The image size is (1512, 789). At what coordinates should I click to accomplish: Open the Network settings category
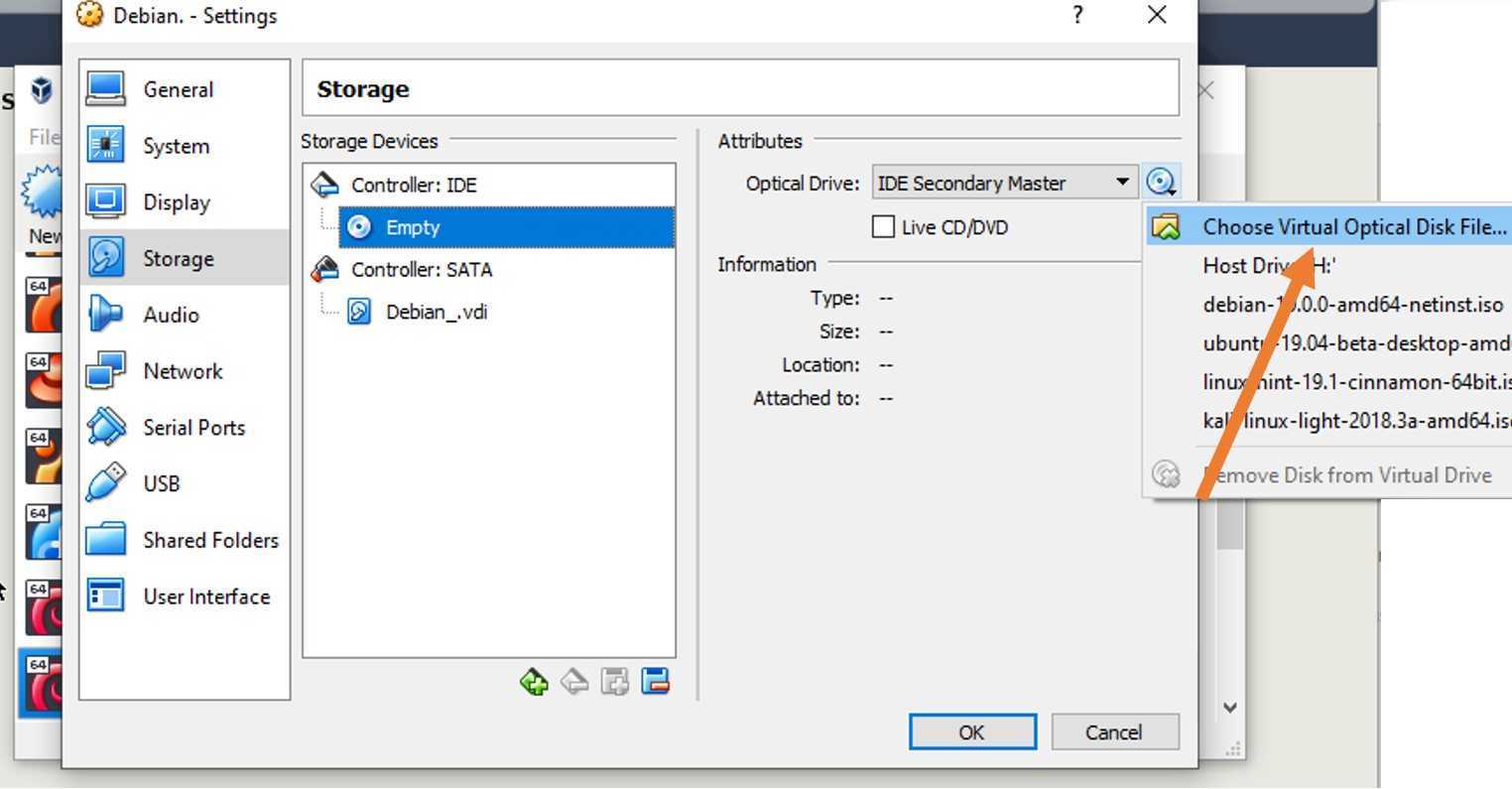pyautogui.click(x=185, y=371)
